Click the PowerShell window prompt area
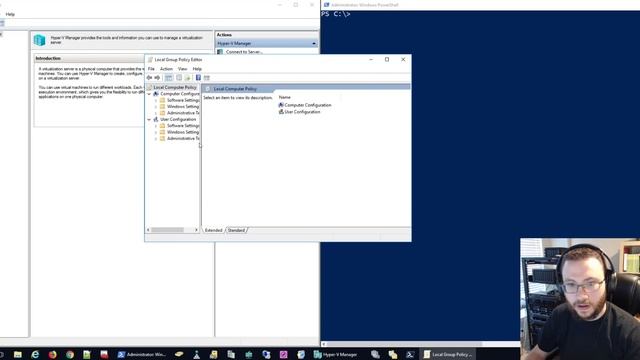 click(x=336, y=14)
